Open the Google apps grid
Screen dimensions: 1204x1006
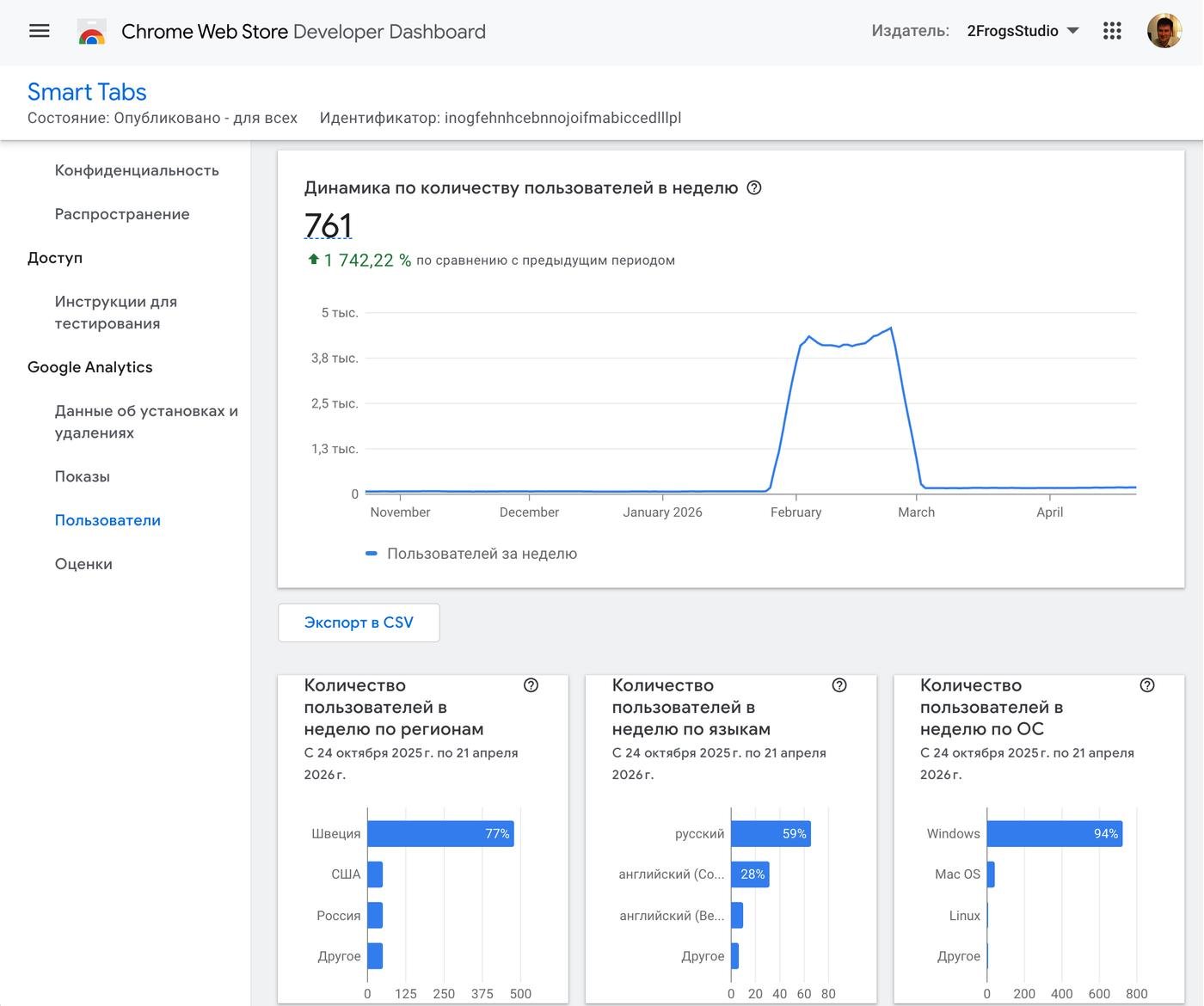tap(1112, 31)
